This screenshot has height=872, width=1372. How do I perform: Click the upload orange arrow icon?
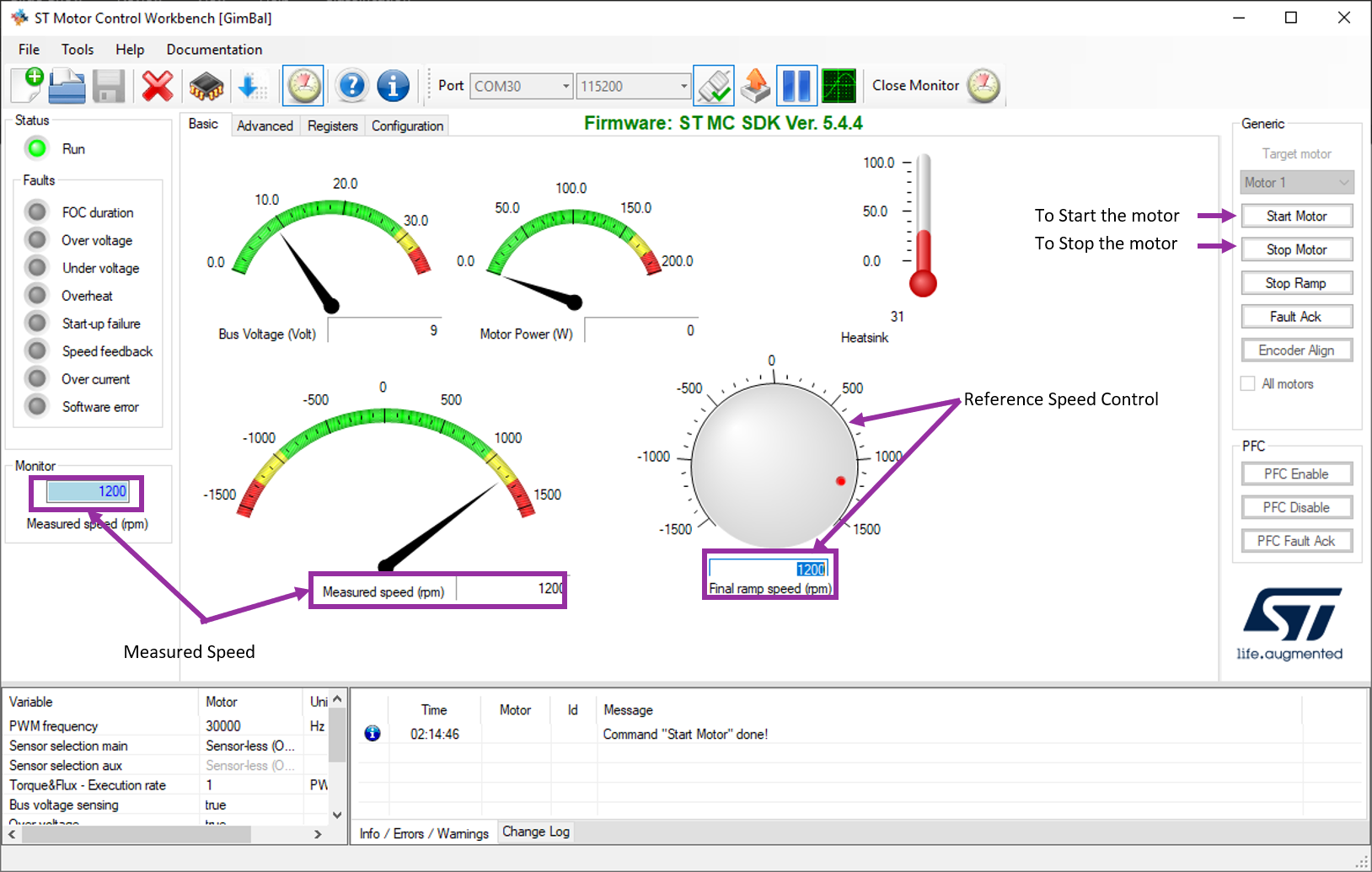click(x=756, y=86)
